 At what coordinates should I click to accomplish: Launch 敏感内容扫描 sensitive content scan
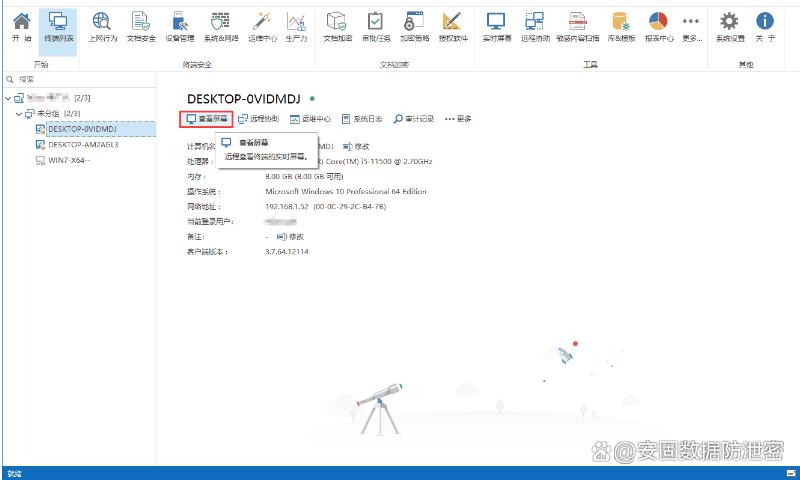(578, 26)
